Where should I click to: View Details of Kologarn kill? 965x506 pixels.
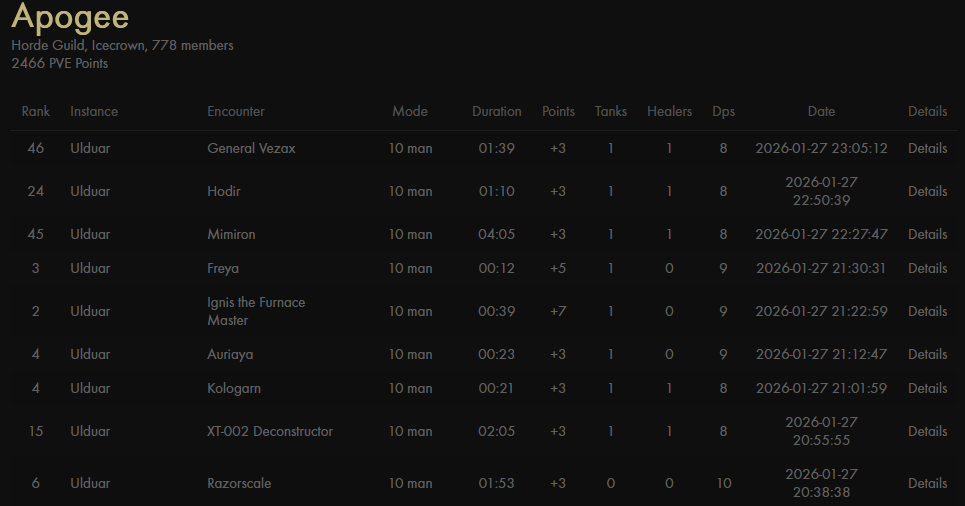click(x=927, y=388)
